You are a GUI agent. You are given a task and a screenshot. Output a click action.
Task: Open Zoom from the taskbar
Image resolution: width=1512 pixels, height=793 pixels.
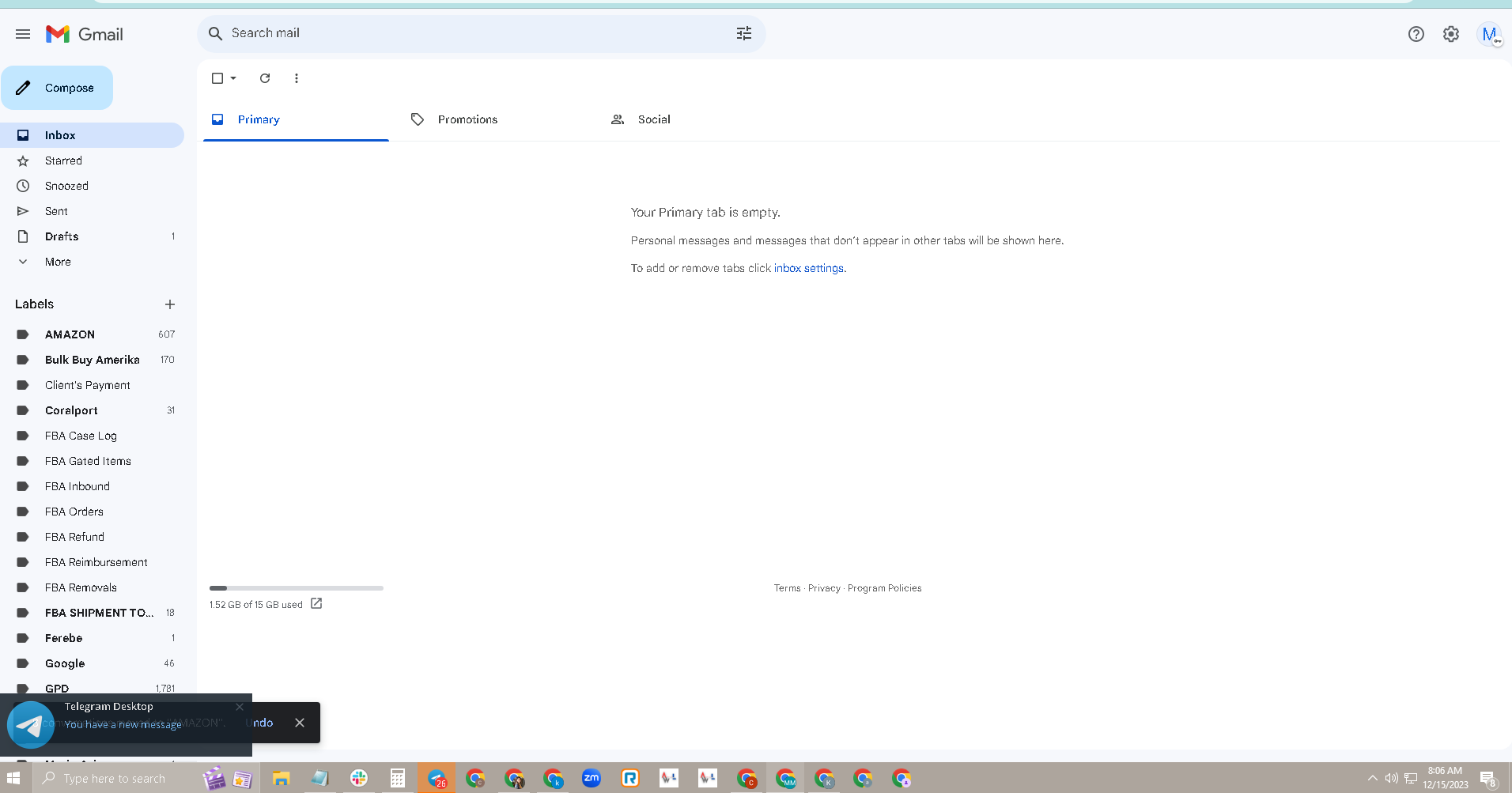point(591,778)
